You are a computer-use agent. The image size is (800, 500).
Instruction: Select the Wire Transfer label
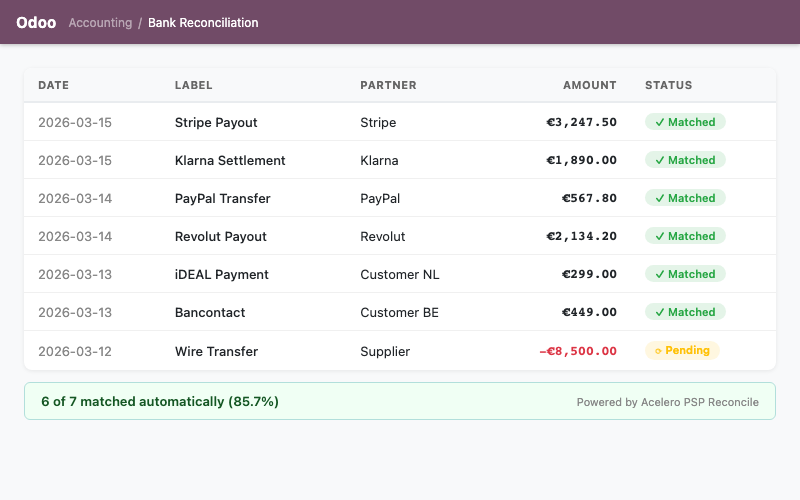tap(216, 352)
